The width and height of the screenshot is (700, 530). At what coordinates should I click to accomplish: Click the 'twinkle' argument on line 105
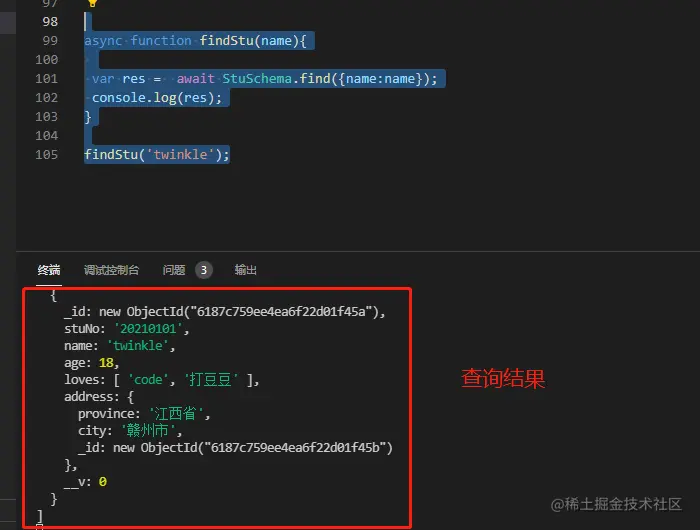pos(180,154)
